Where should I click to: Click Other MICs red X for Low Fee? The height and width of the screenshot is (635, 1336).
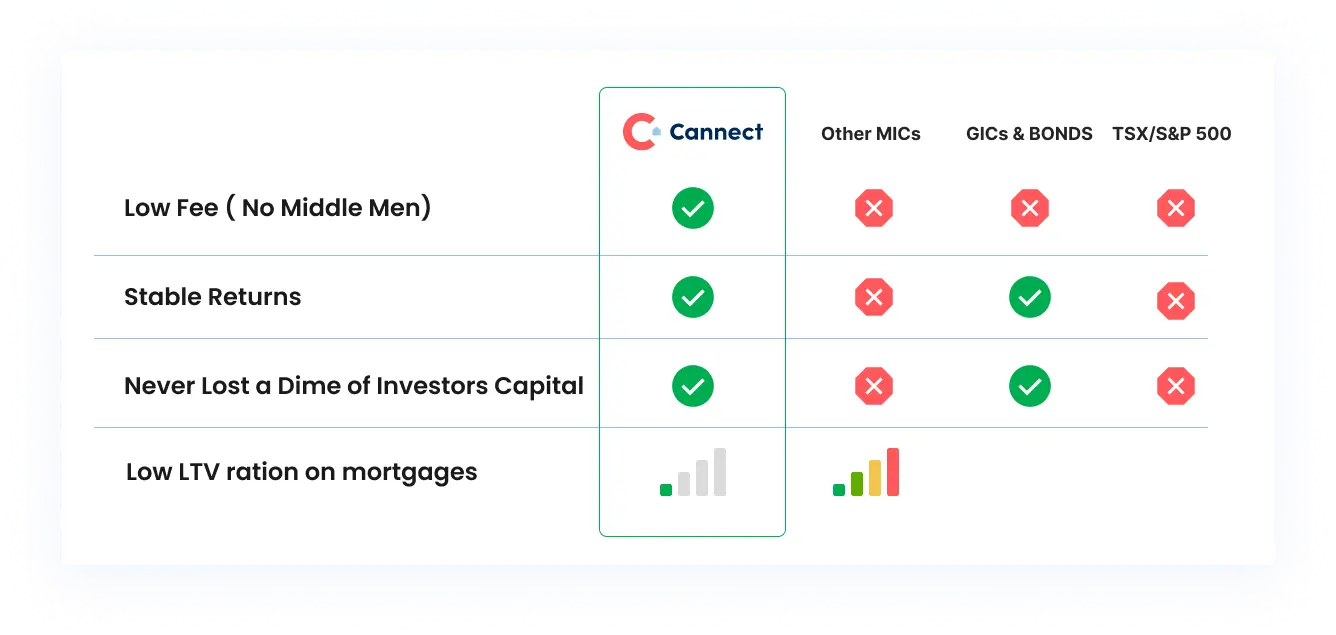coord(873,209)
